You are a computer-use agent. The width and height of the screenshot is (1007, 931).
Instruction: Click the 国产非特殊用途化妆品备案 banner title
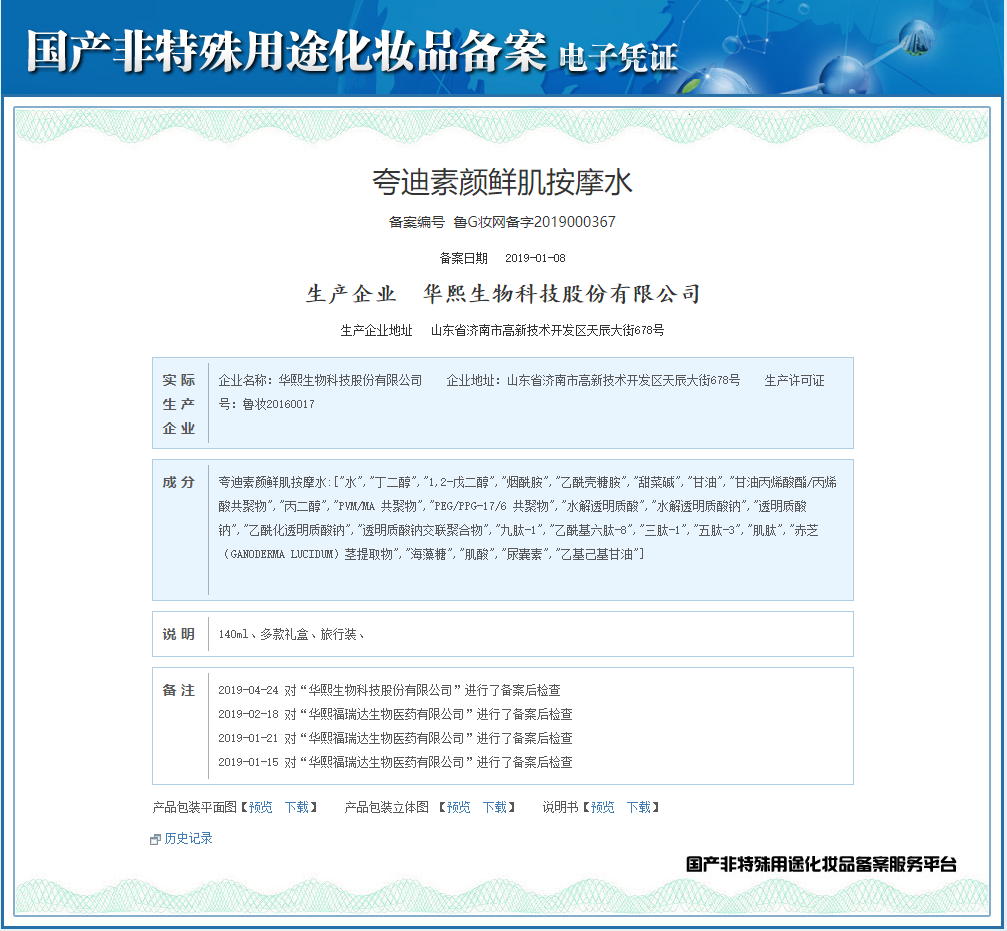click(286, 50)
